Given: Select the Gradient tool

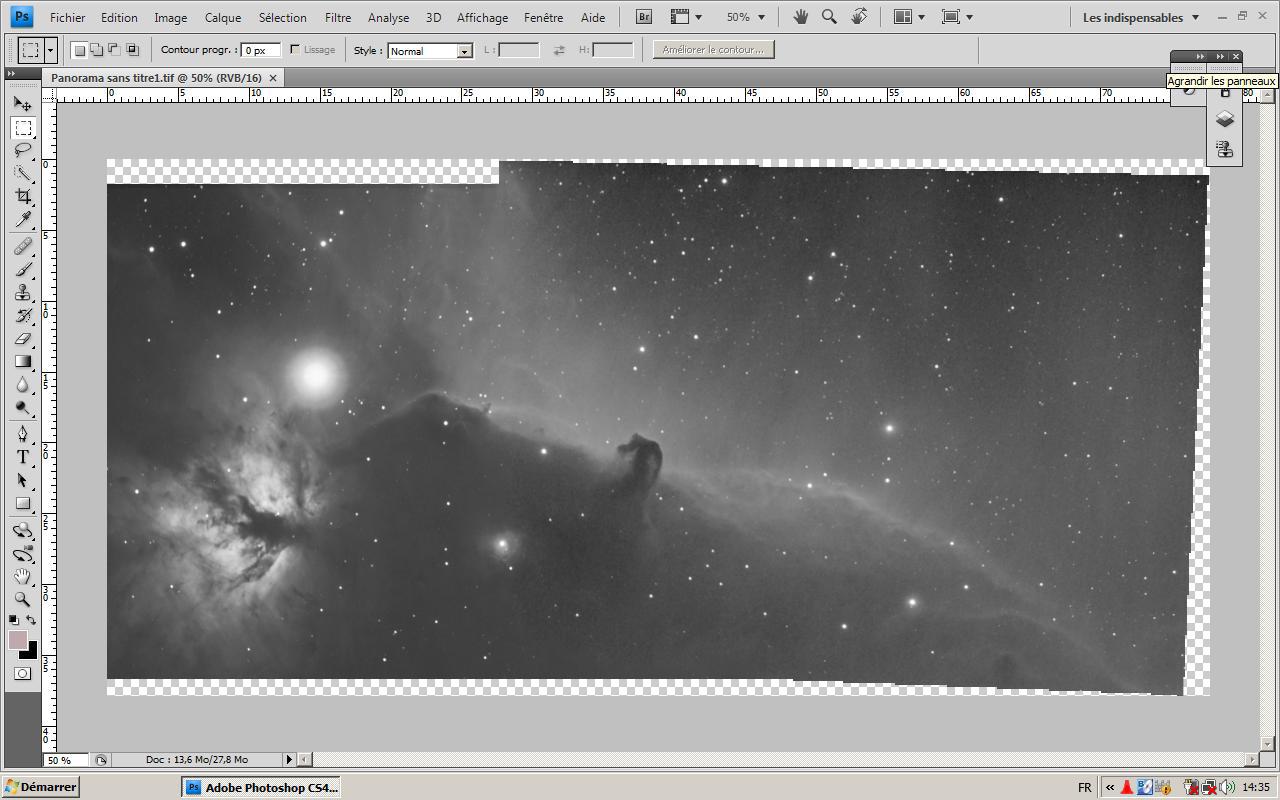Looking at the screenshot, I should (22, 362).
